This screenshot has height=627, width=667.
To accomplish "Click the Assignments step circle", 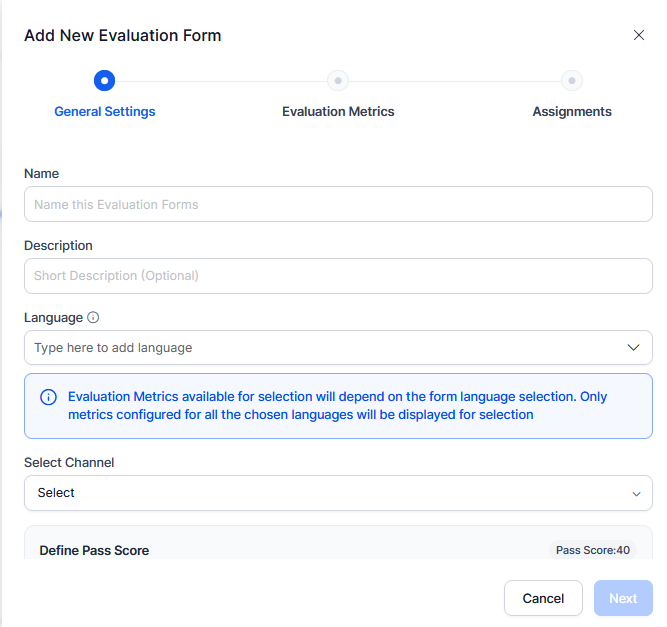I will tap(572, 80).
